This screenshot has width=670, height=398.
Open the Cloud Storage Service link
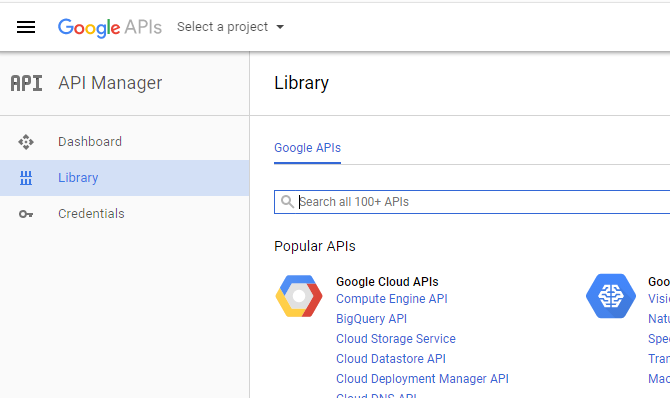396,339
